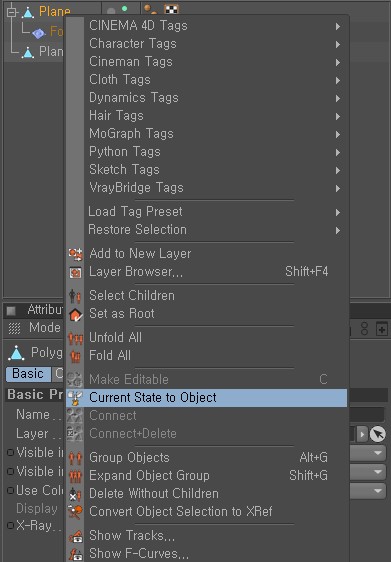
Task: Click the Fold All icon
Action: (75, 356)
